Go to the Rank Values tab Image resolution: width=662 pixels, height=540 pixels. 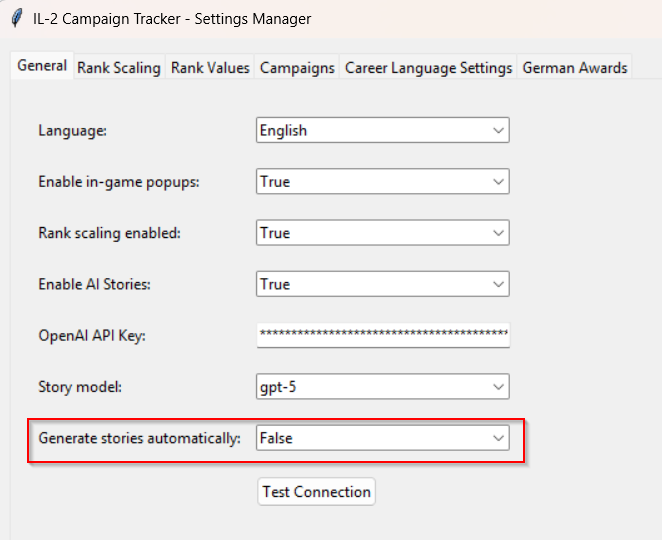tap(210, 68)
